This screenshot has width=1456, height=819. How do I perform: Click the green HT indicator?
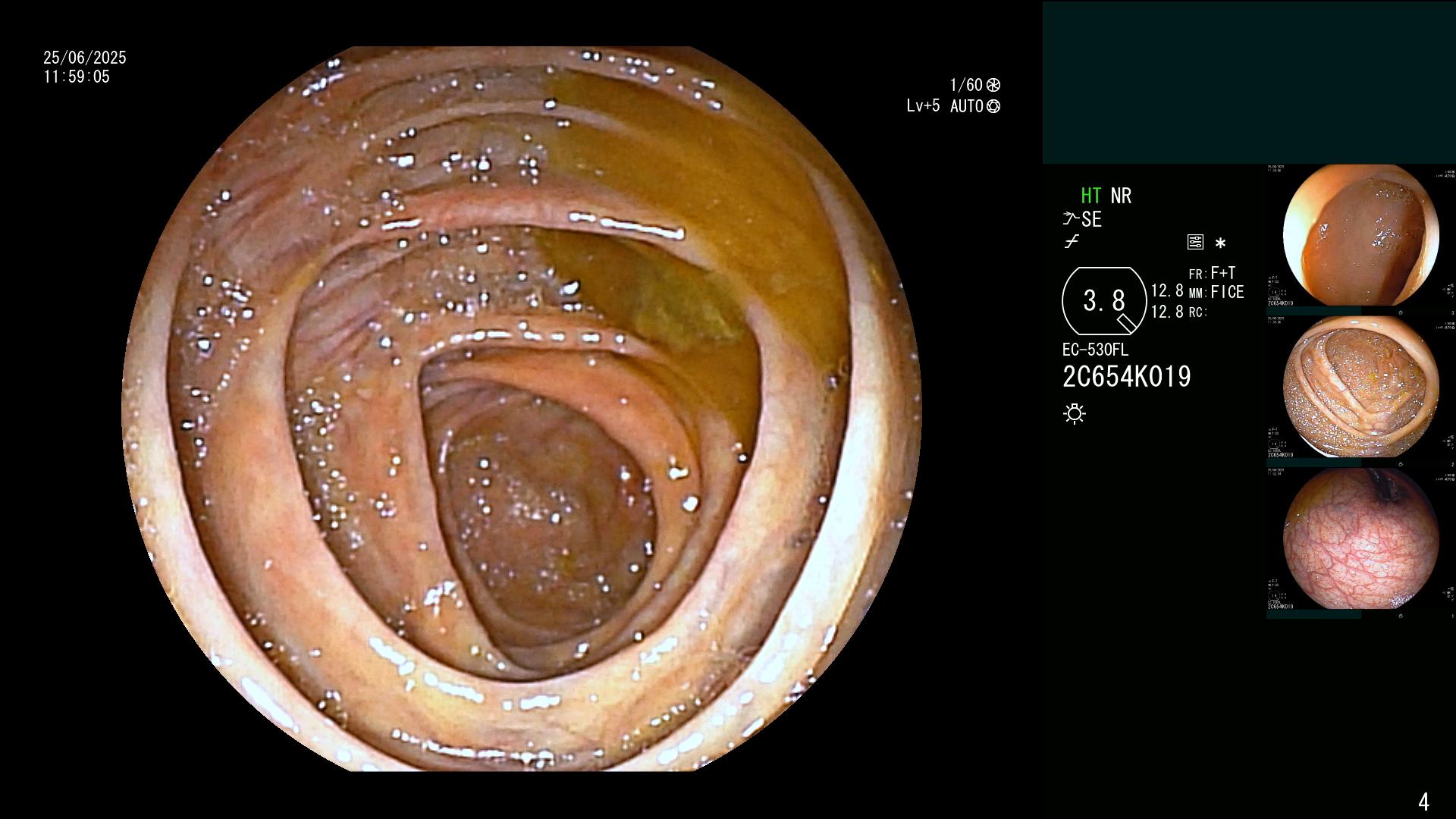[1091, 196]
